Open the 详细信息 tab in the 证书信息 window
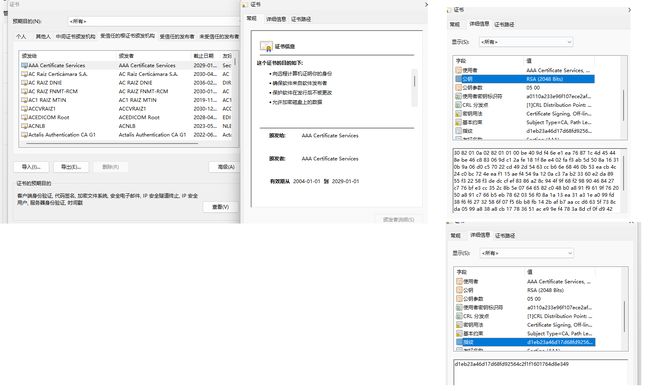This screenshot has width=650, height=391. (276, 19)
